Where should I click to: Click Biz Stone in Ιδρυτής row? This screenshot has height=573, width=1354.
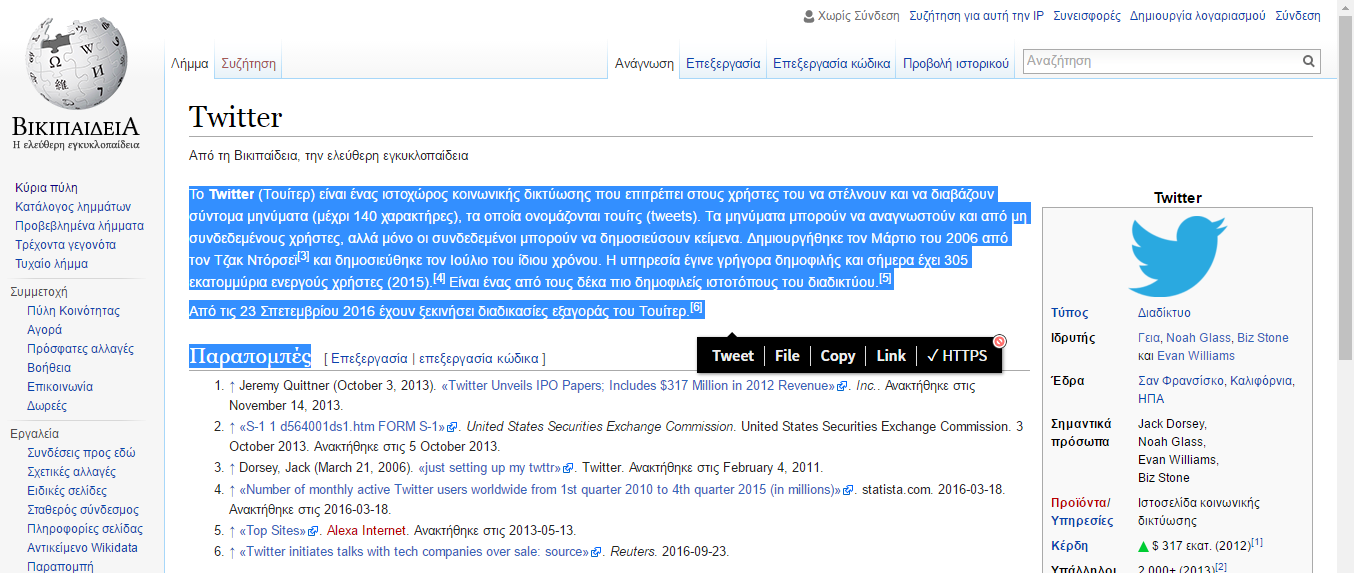click(1263, 338)
